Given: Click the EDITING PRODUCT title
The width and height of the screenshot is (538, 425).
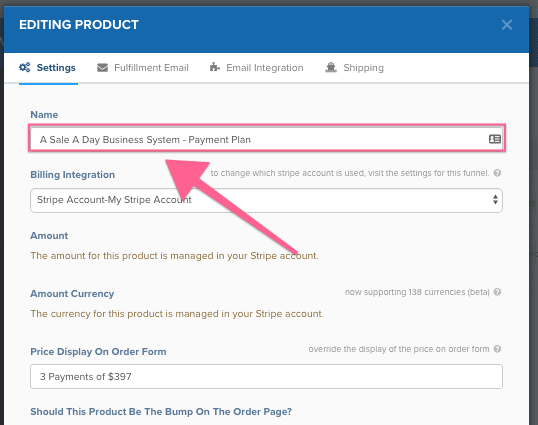Looking at the screenshot, I should [x=79, y=25].
